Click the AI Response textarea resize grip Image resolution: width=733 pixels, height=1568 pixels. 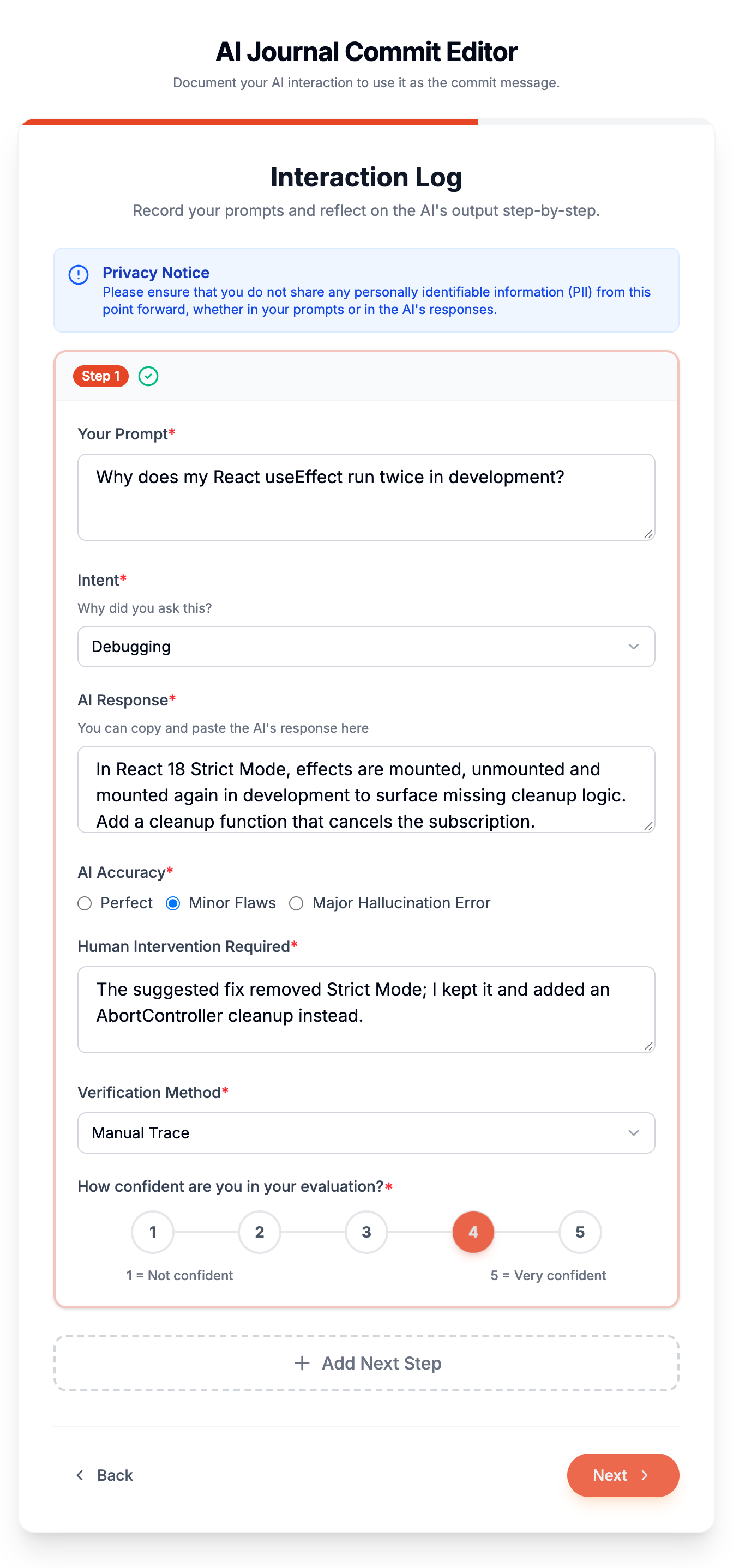click(648, 826)
